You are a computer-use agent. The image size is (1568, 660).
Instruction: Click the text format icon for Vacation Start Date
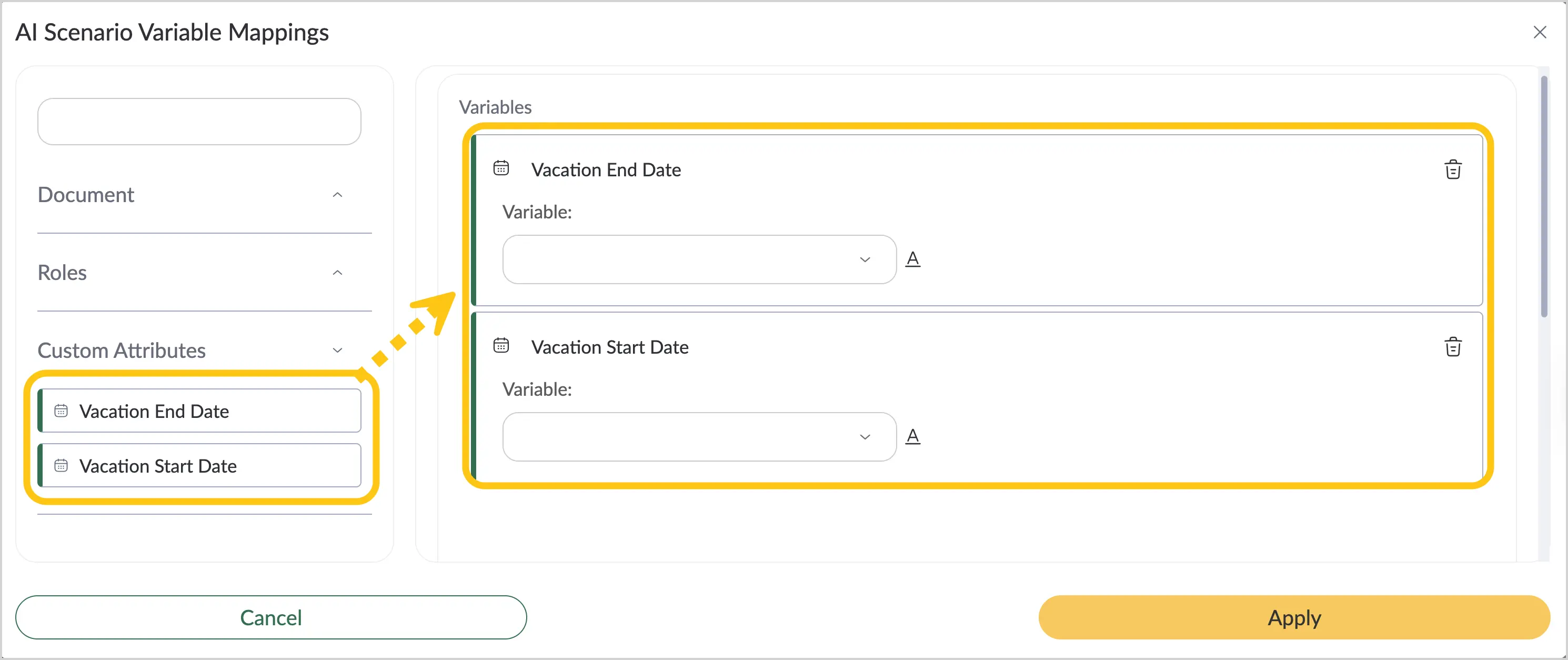pos(912,436)
